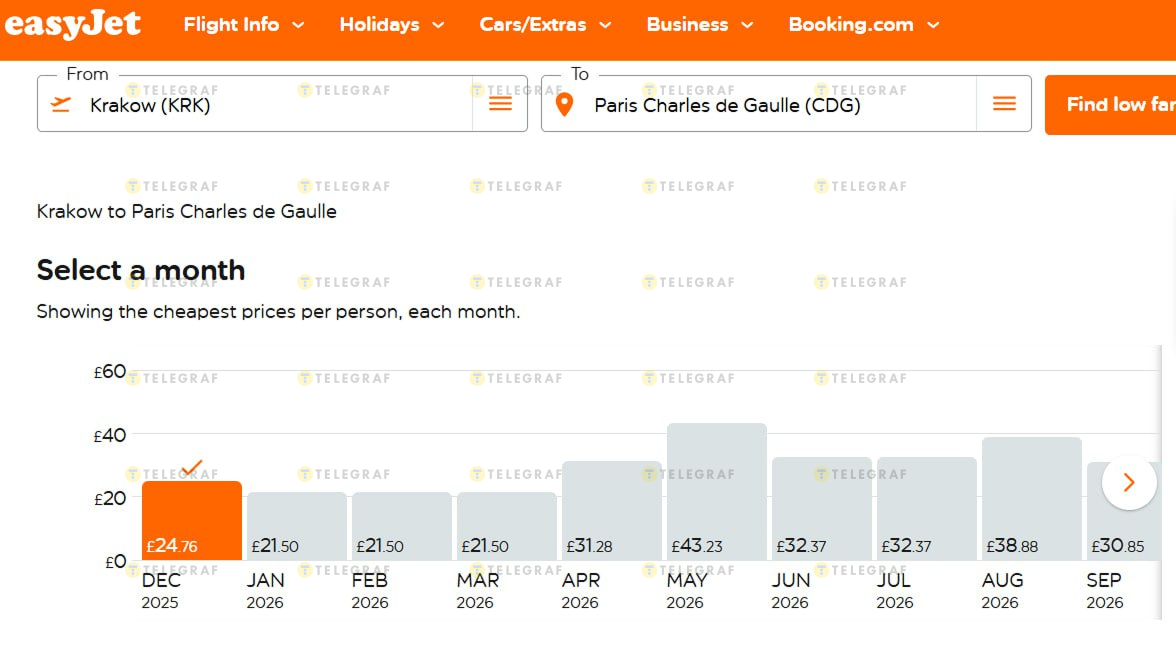Click the easyJet logo
1176x660 pixels.
point(72,24)
